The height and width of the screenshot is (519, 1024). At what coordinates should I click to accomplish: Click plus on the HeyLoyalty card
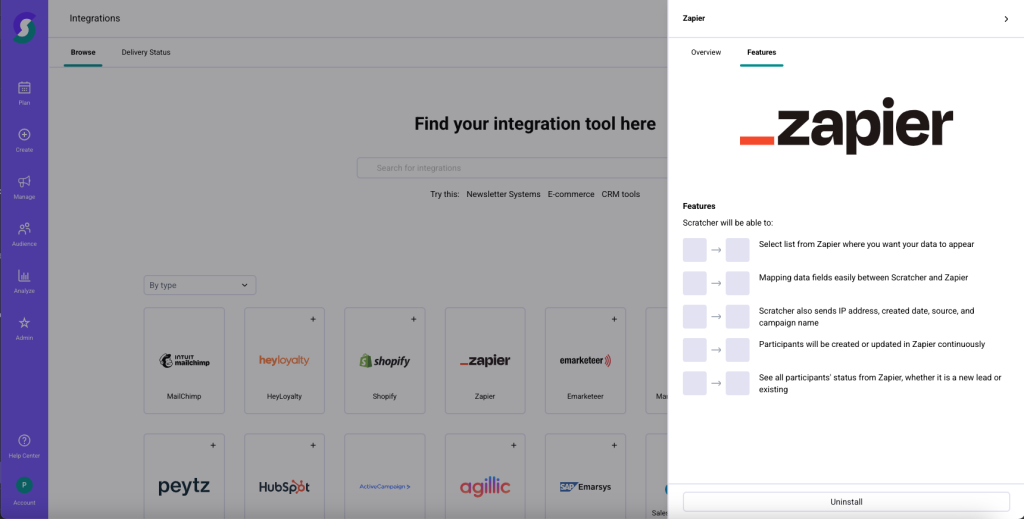coord(313,319)
